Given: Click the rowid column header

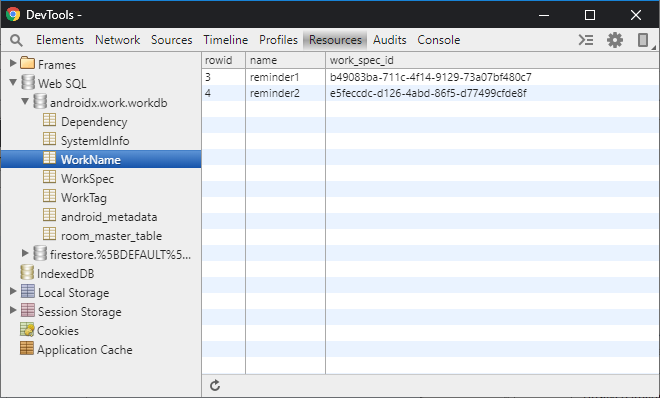Looking at the screenshot, I should pyautogui.click(x=224, y=60).
